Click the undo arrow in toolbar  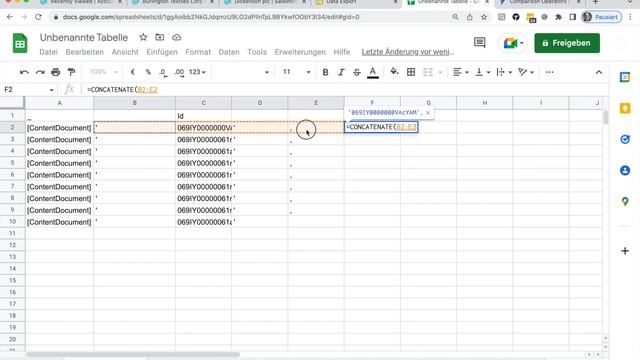[24, 72]
